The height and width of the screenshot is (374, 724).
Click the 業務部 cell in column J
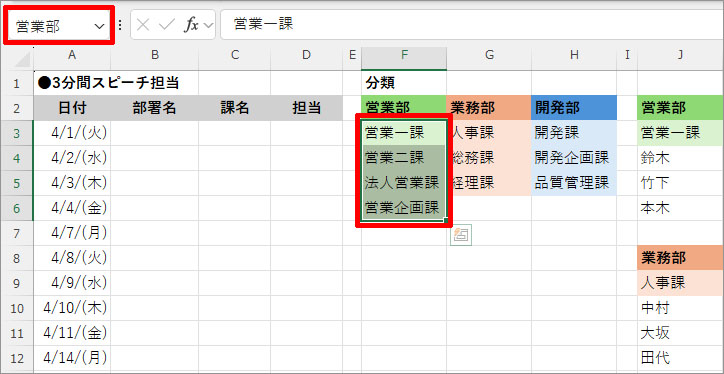681,258
